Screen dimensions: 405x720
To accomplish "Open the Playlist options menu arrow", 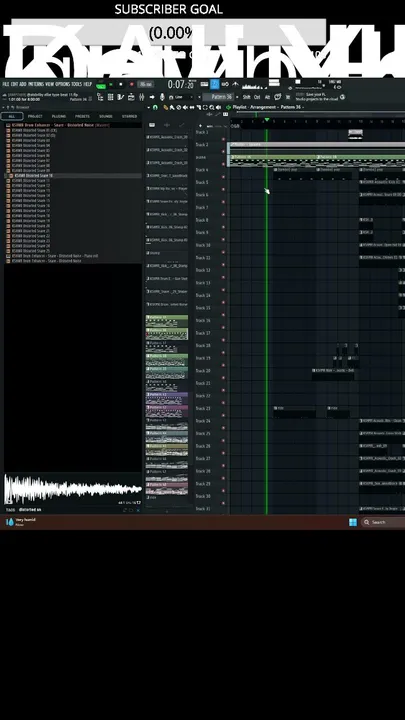I will tap(149, 107).
